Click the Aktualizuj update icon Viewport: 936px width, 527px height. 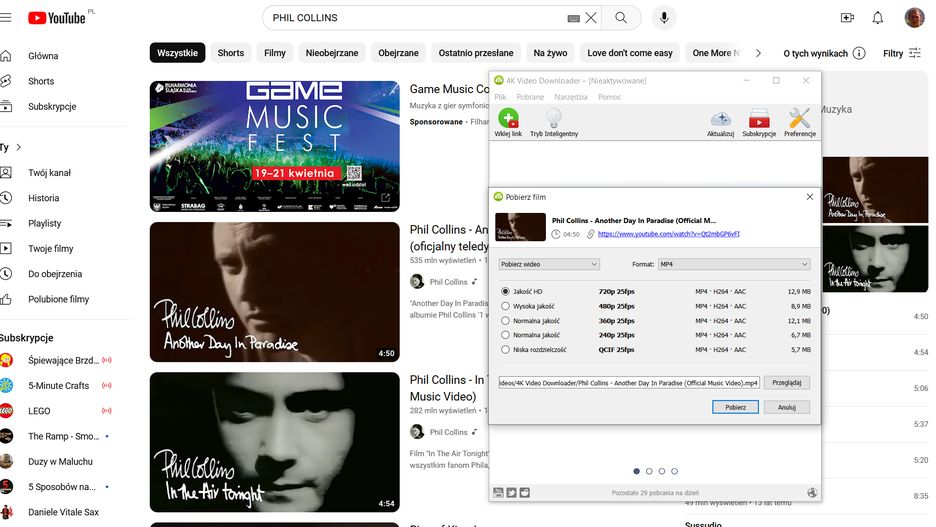coord(720,119)
